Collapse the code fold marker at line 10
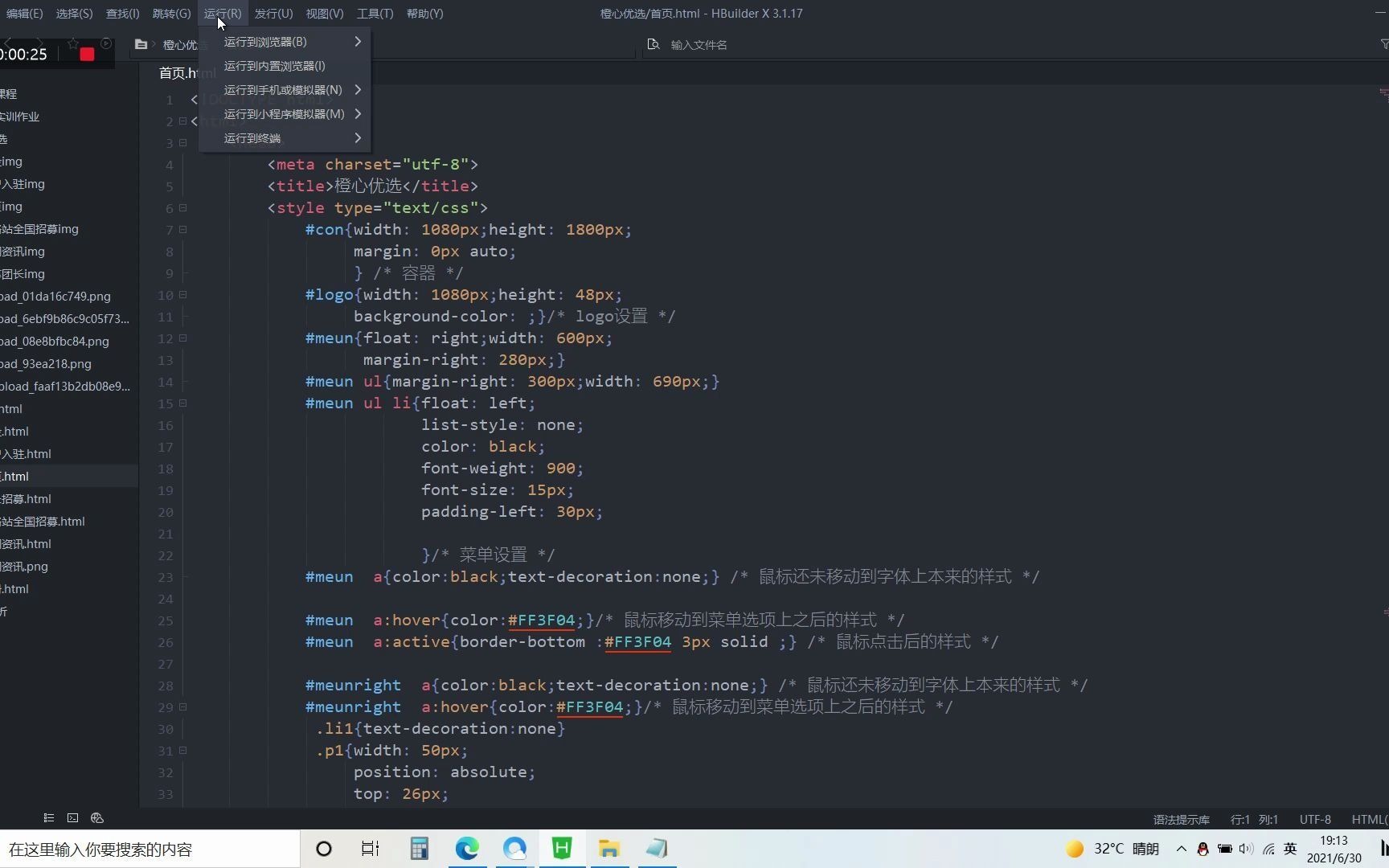 pos(183,294)
